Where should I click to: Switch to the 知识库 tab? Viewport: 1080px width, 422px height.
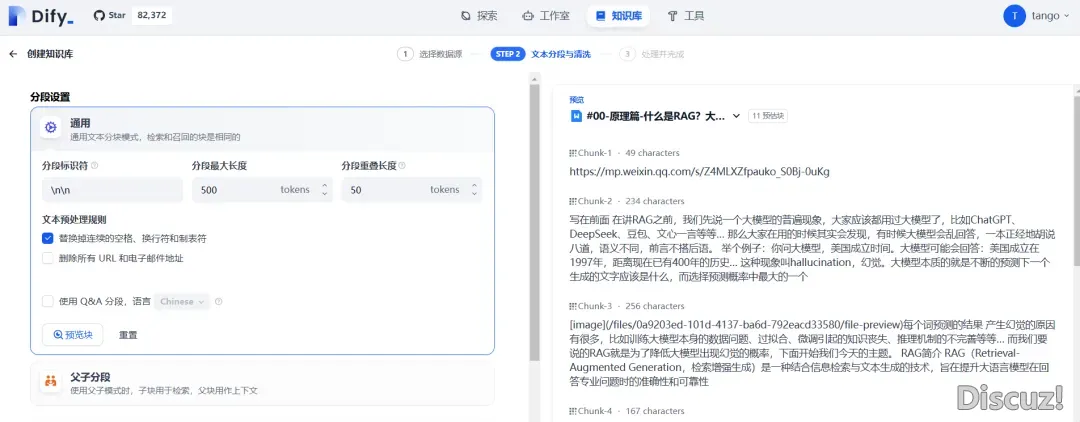618,16
